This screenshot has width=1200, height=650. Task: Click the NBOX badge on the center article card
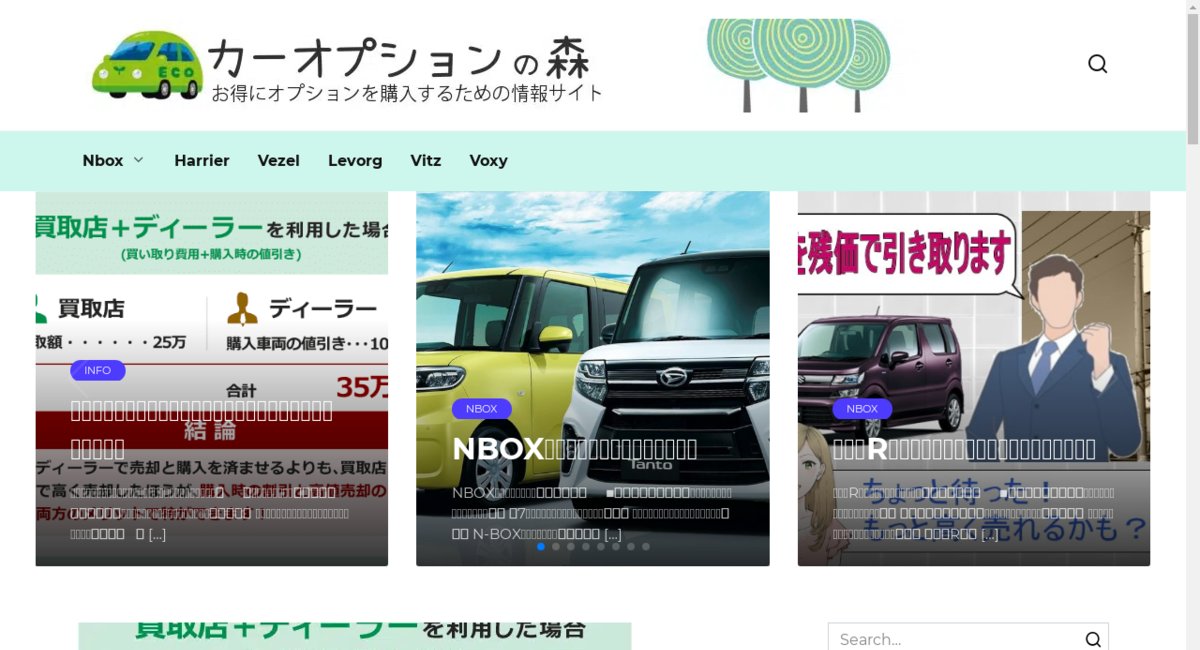pyautogui.click(x=482, y=408)
